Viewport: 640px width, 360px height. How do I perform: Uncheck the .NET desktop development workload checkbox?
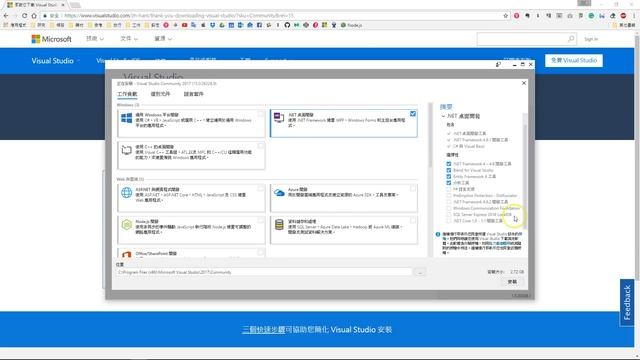point(413,114)
